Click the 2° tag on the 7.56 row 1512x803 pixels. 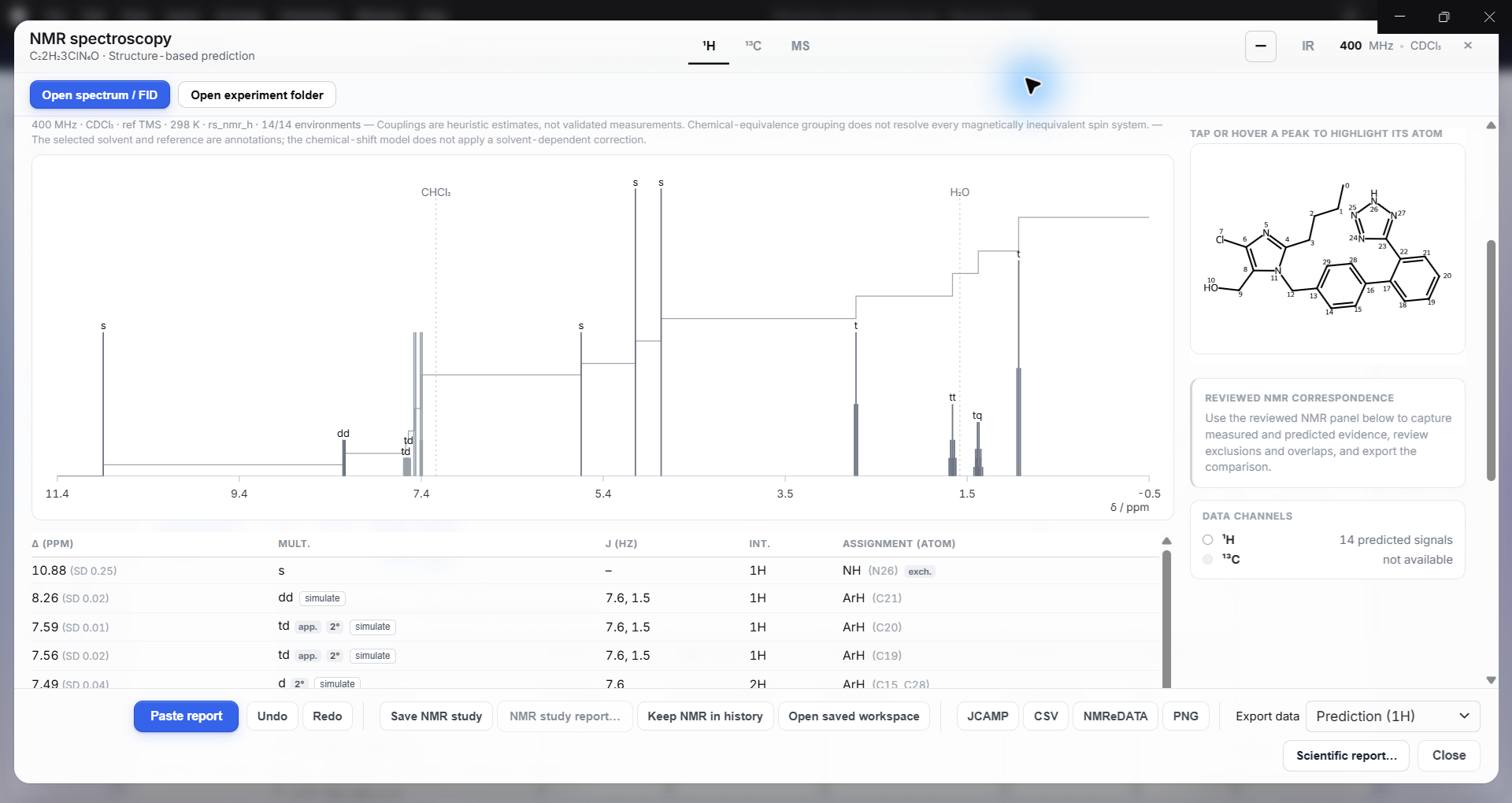[335, 656]
